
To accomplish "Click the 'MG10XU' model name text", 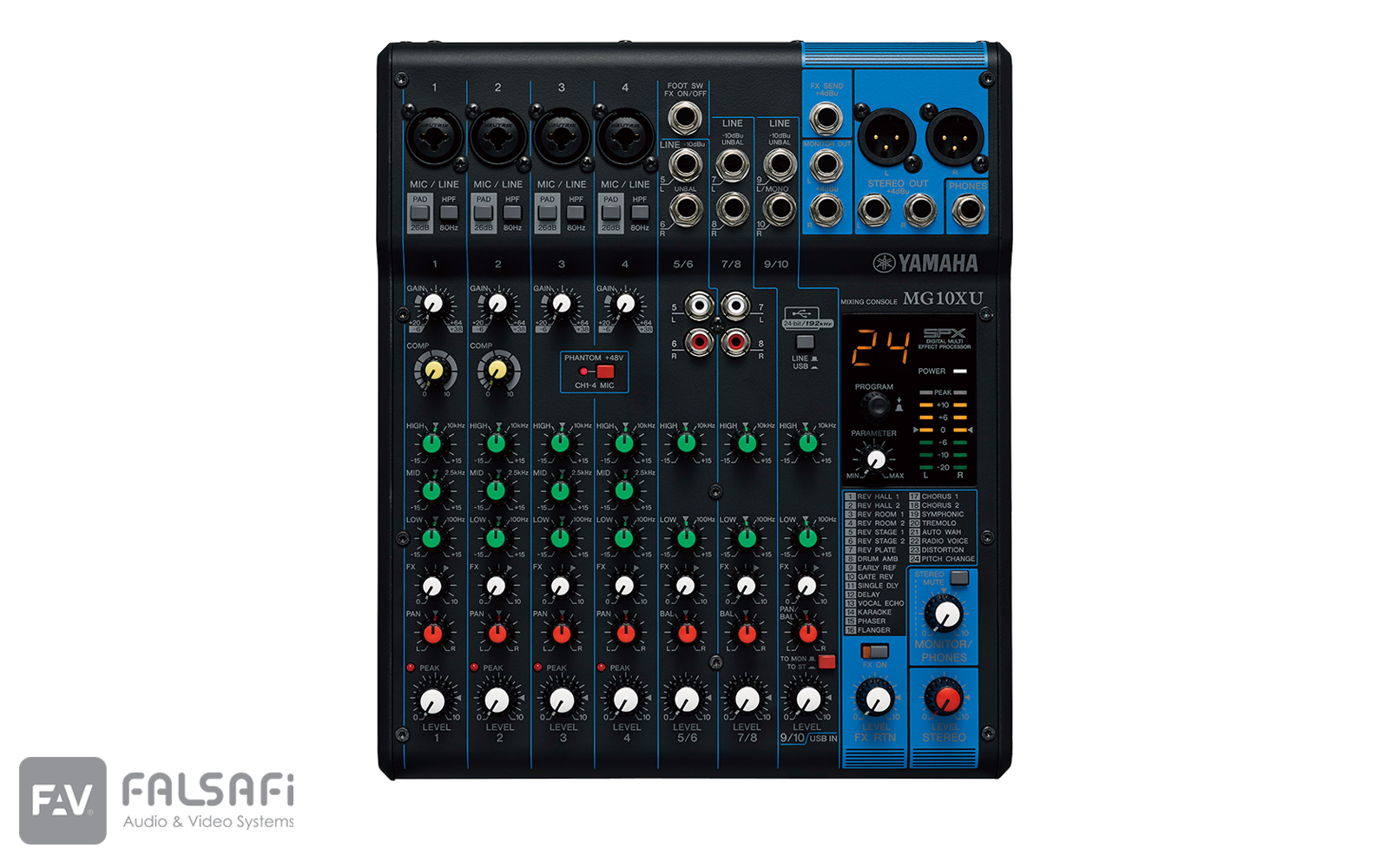I will click(x=943, y=299).
